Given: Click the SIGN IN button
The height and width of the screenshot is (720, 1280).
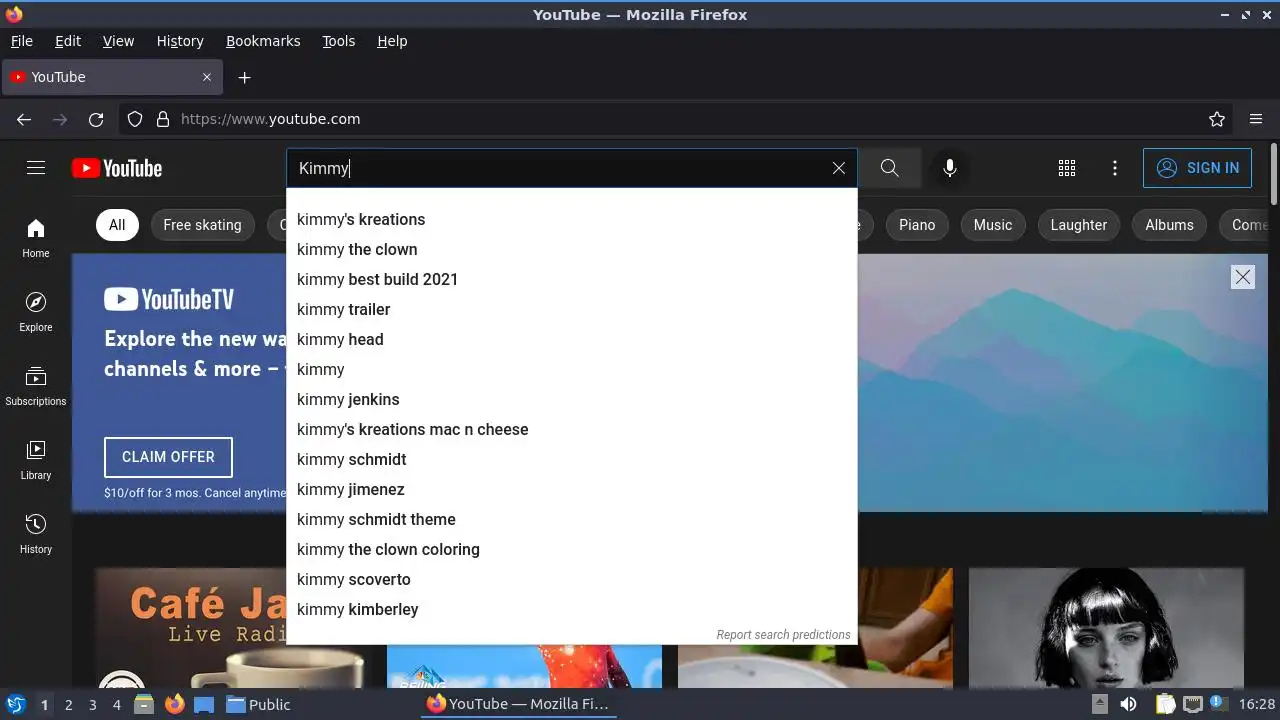Looking at the screenshot, I should tap(1198, 168).
